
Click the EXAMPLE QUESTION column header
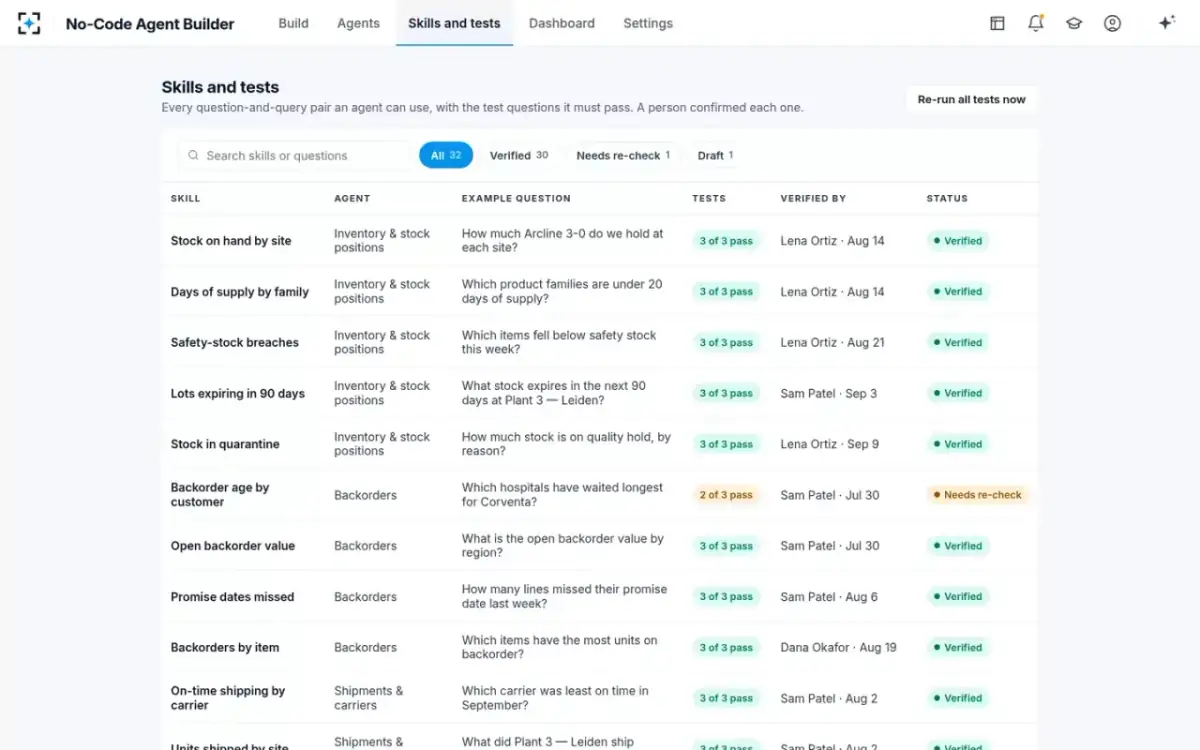point(516,198)
